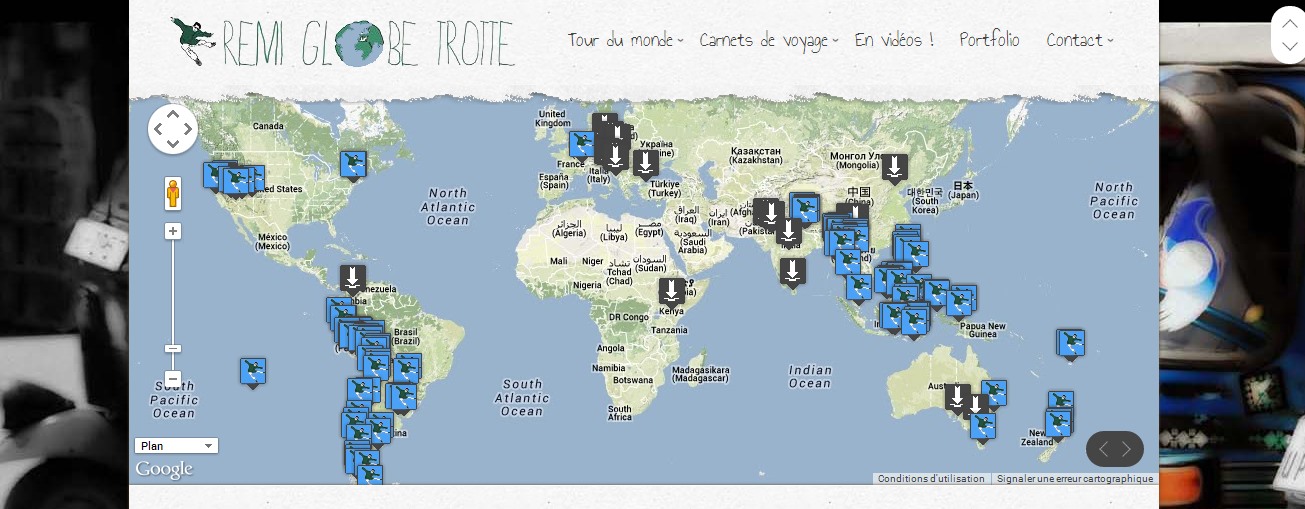Click the blue marker in the South Pacific Ocean
Viewport: 1305px width, 509px height.
coord(253,372)
